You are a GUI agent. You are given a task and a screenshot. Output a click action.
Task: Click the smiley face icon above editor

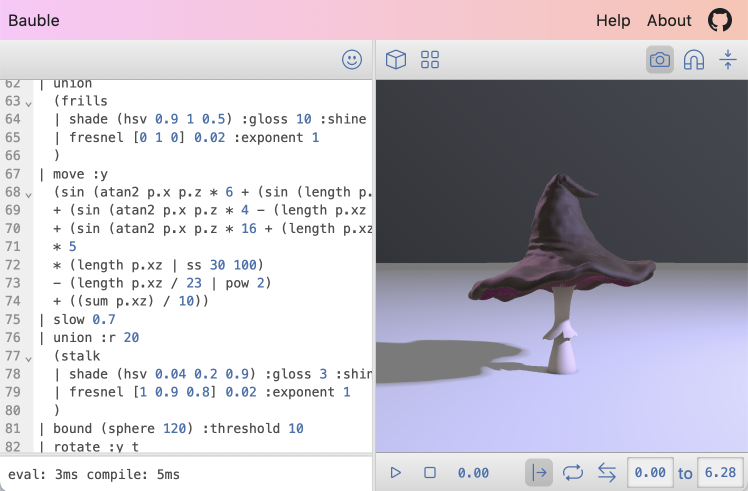click(352, 60)
